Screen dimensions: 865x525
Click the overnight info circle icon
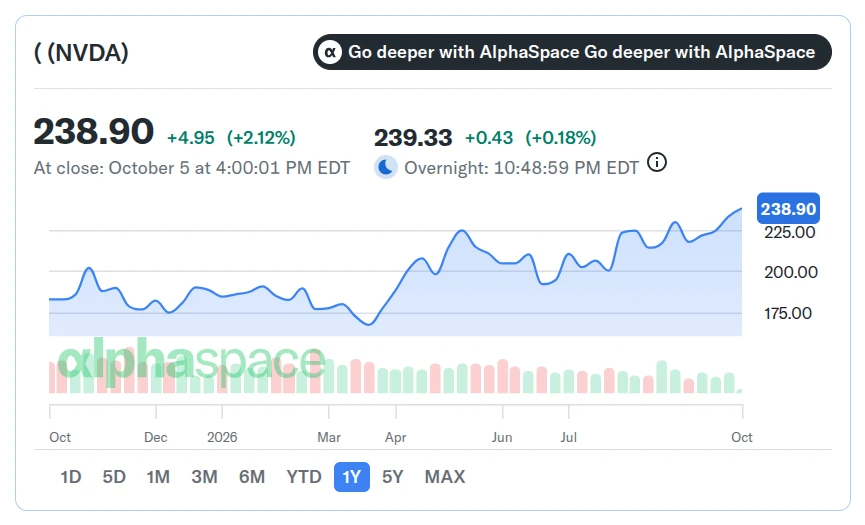point(656,163)
